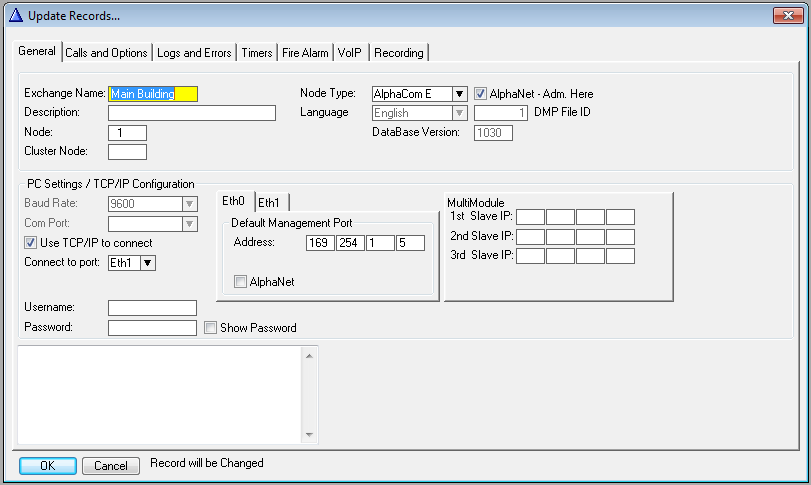Click the AlphaCom triangle icon in title bar
Viewport: 811px width, 485px height.
tap(15, 15)
